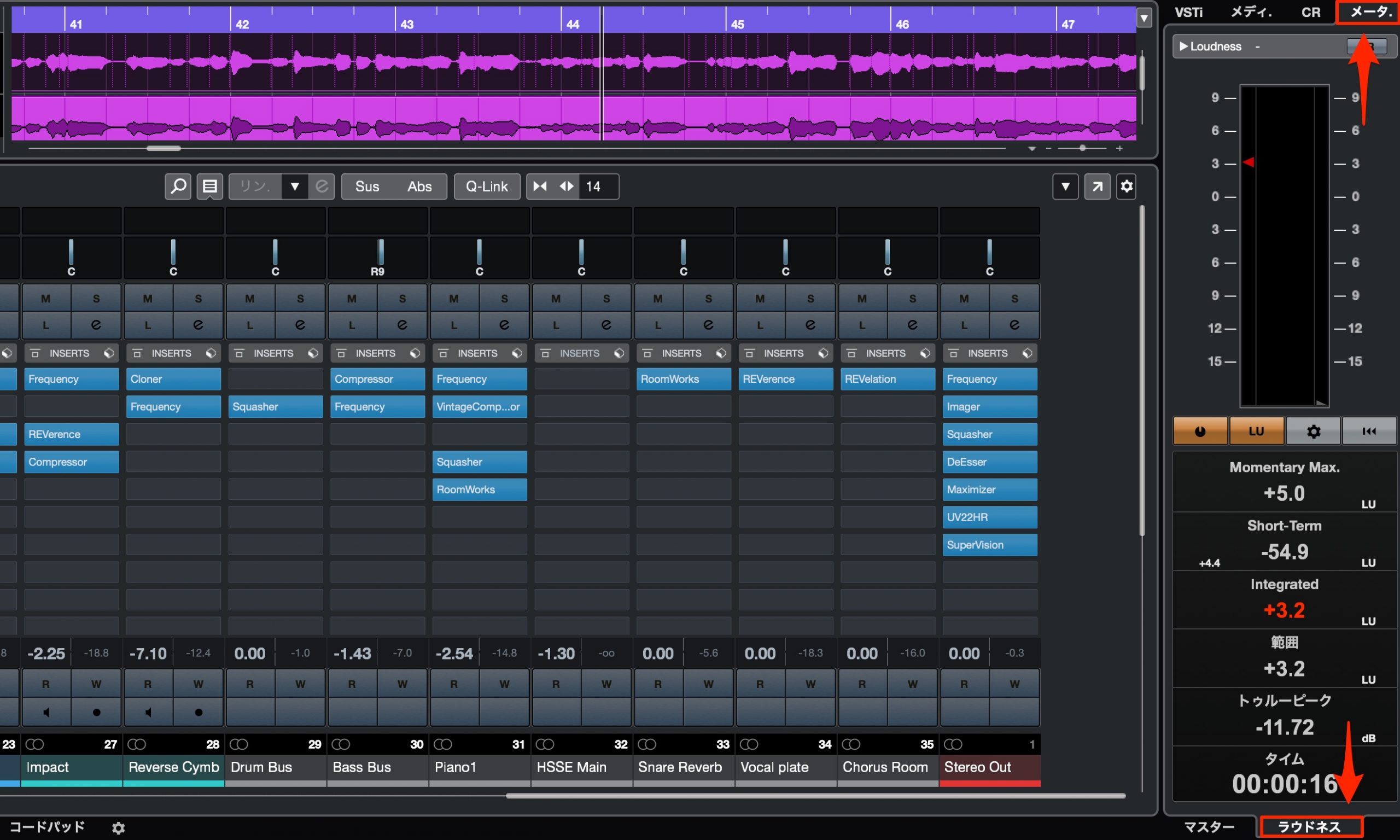Expand the Loudness section triangle
The height and width of the screenshot is (840, 1400).
[x=1183, y=46]
